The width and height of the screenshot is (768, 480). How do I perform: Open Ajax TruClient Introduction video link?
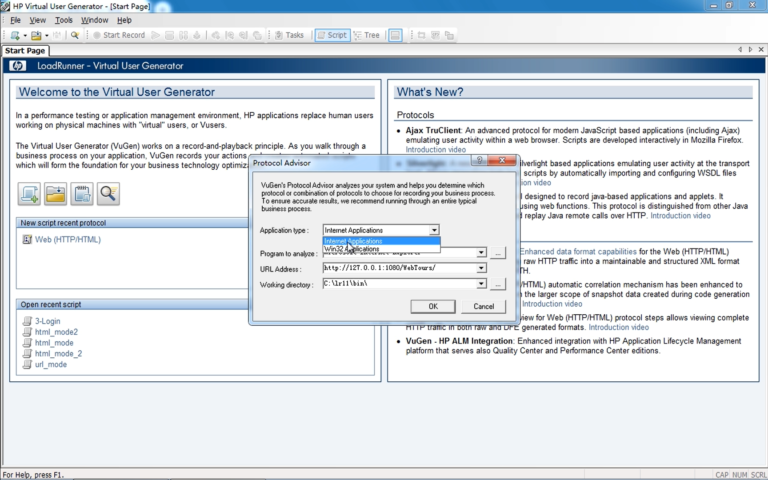(435, 150)
